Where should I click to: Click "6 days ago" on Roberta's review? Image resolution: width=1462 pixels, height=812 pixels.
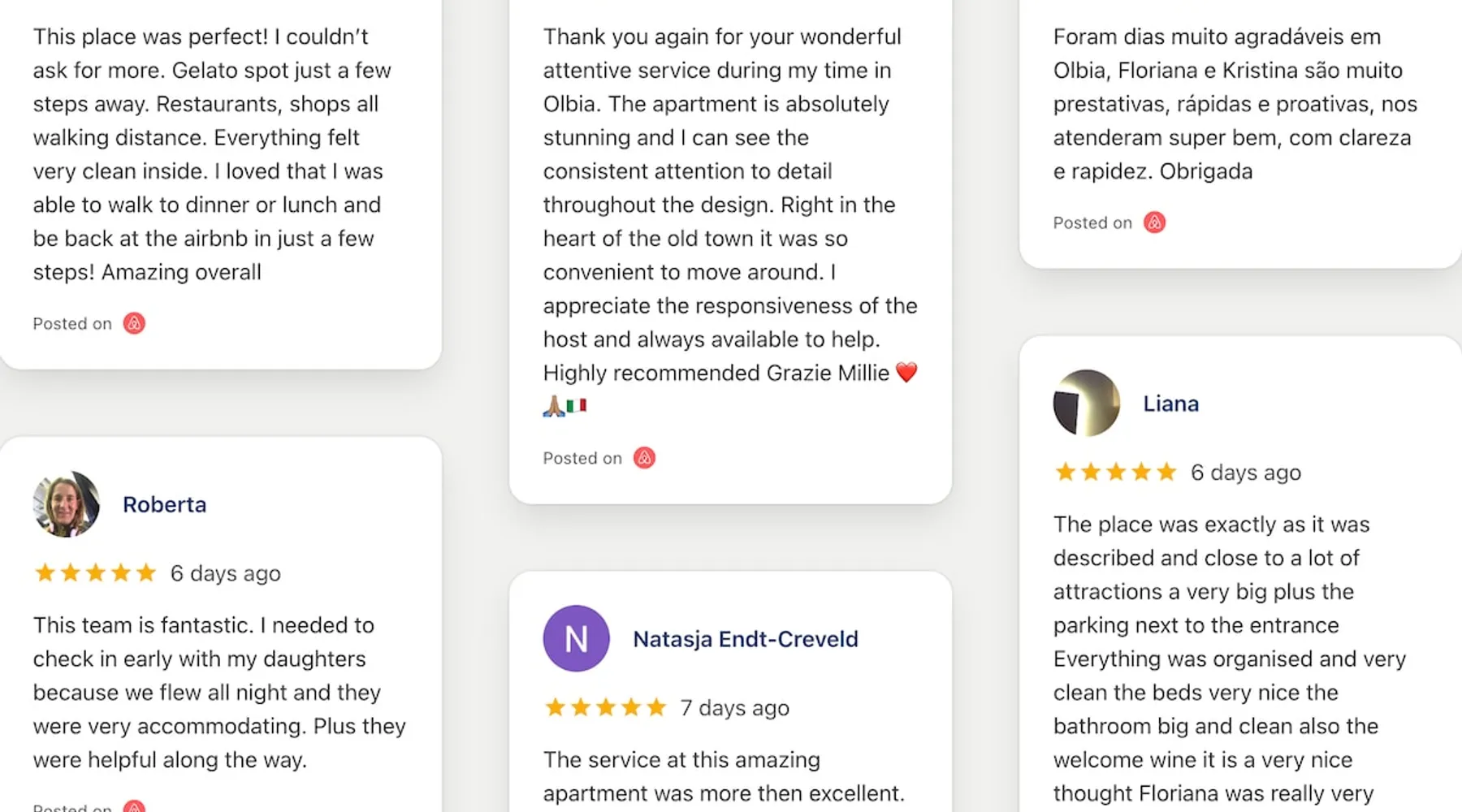225,573
